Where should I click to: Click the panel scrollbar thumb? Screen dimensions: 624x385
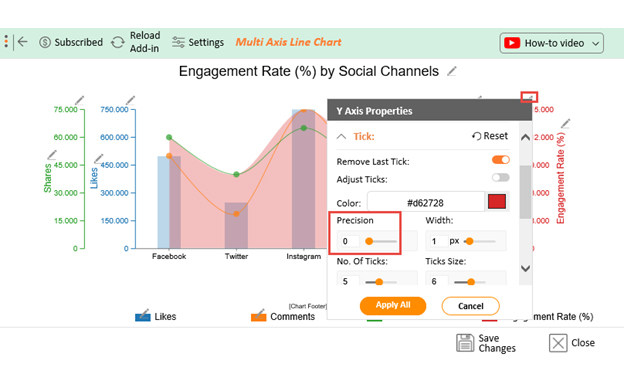[525, 192]
